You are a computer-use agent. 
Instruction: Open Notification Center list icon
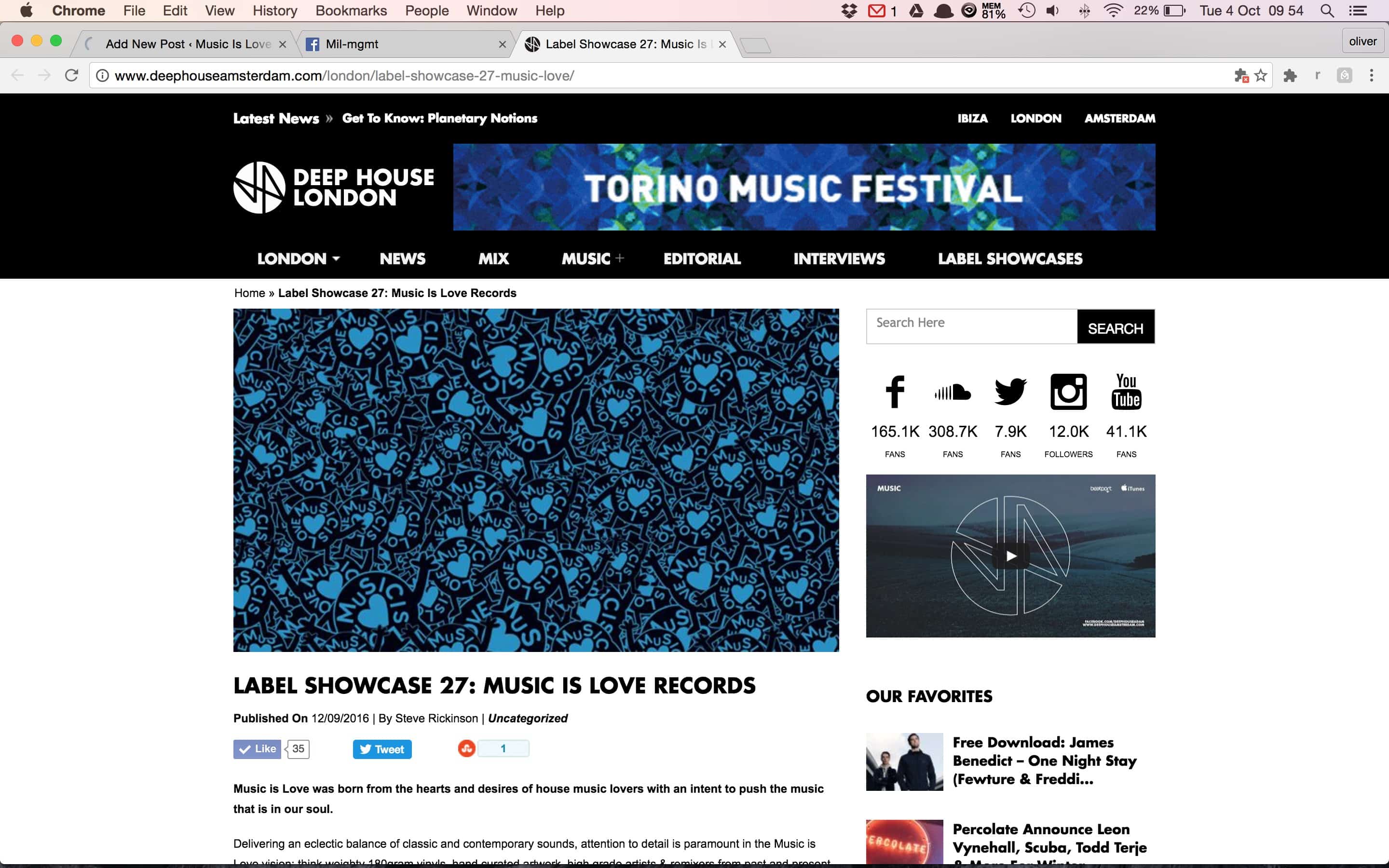coord(1358,10)
